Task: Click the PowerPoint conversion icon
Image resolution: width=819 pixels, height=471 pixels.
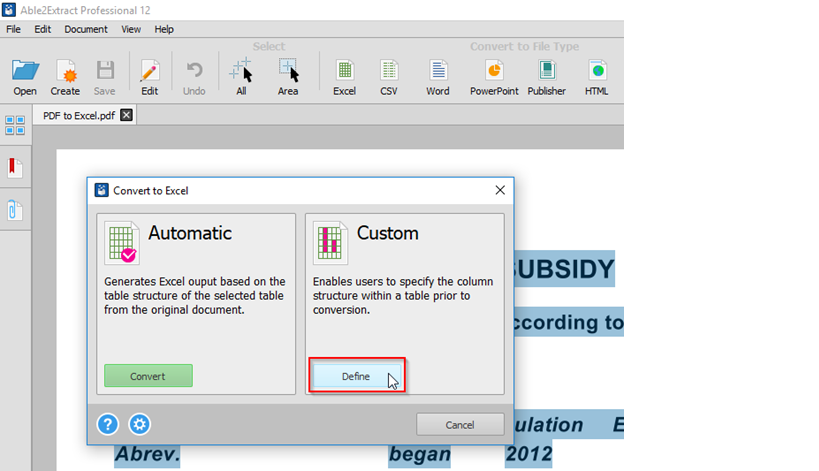Action: tap(494, 70)
